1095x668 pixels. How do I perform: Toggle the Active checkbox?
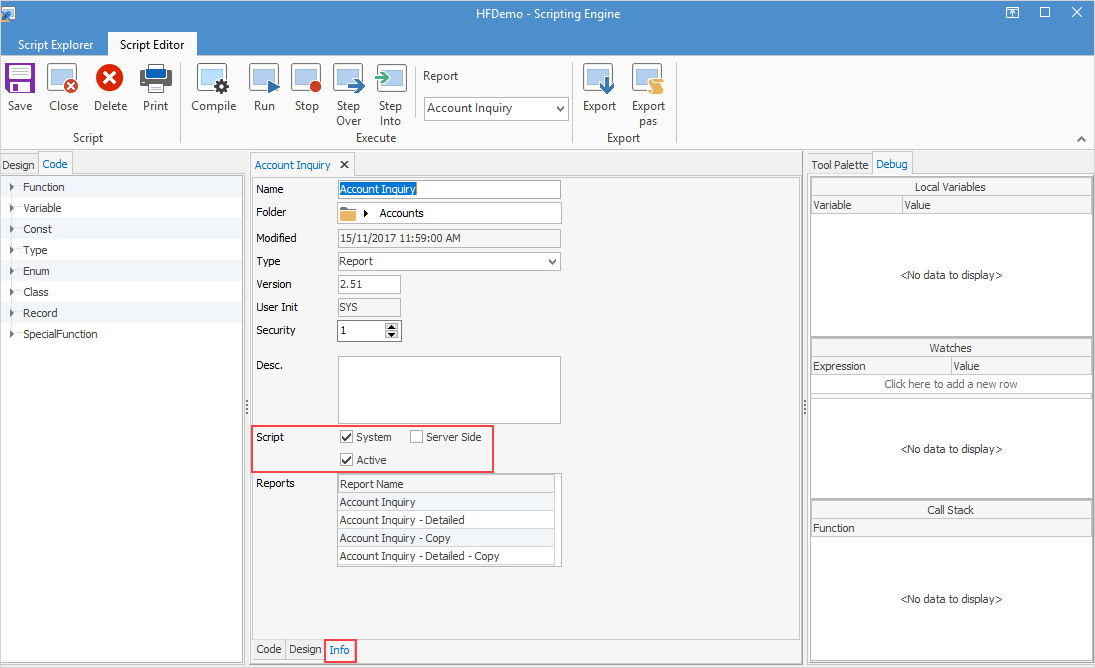347,460
